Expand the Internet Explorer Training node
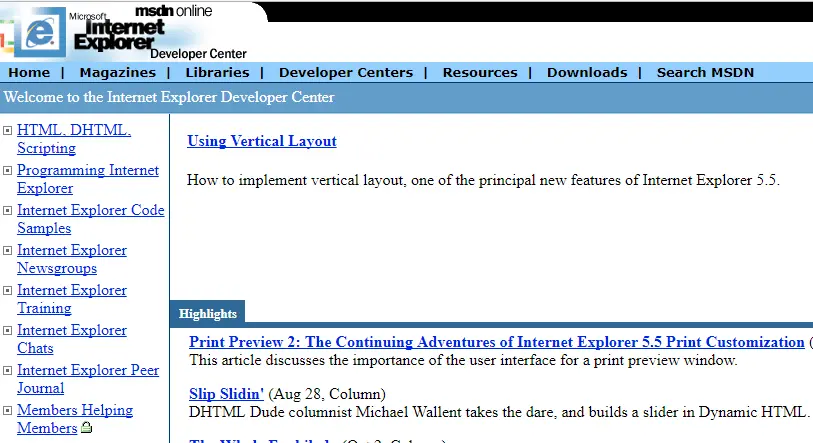813x443 pixels. pyautogui.click(x=8, y=290)
